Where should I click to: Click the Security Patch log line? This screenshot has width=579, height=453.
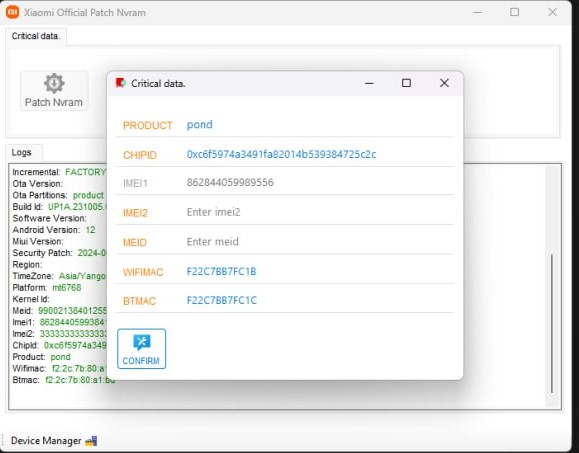(59, 253)
